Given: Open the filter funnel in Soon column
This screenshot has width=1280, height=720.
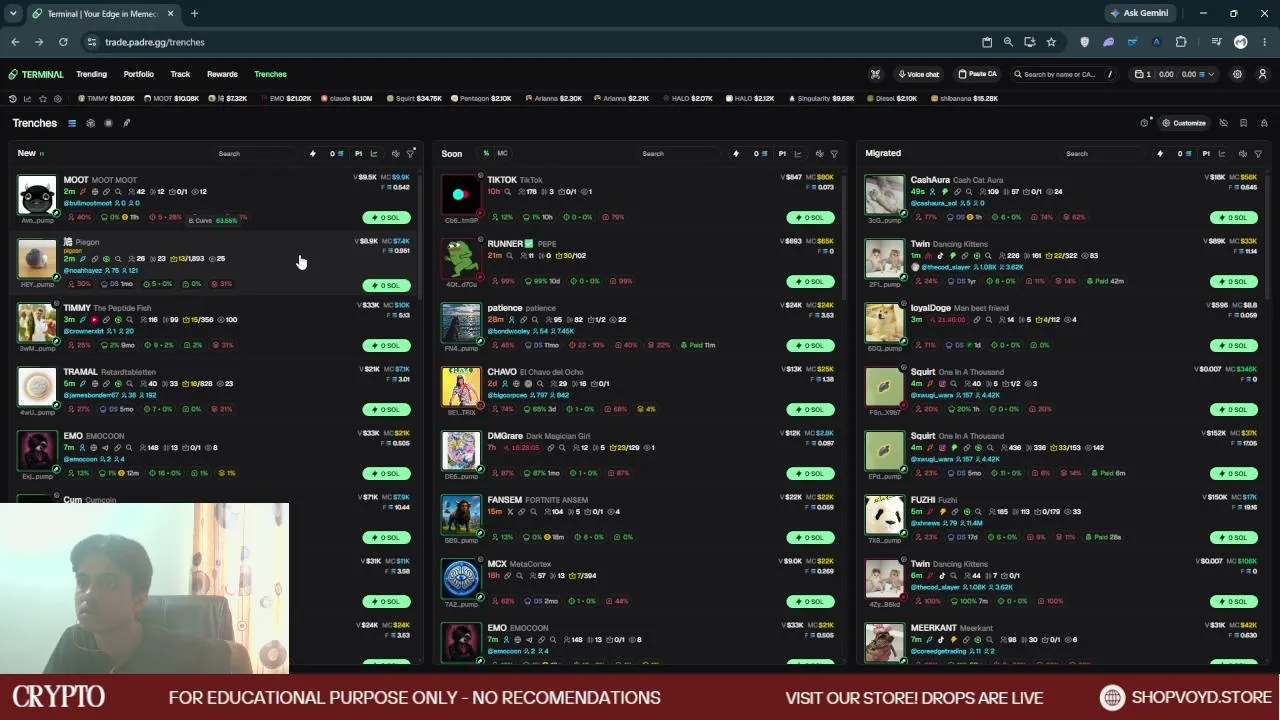Looking at the screenshot, I should (x=834, y=154).
